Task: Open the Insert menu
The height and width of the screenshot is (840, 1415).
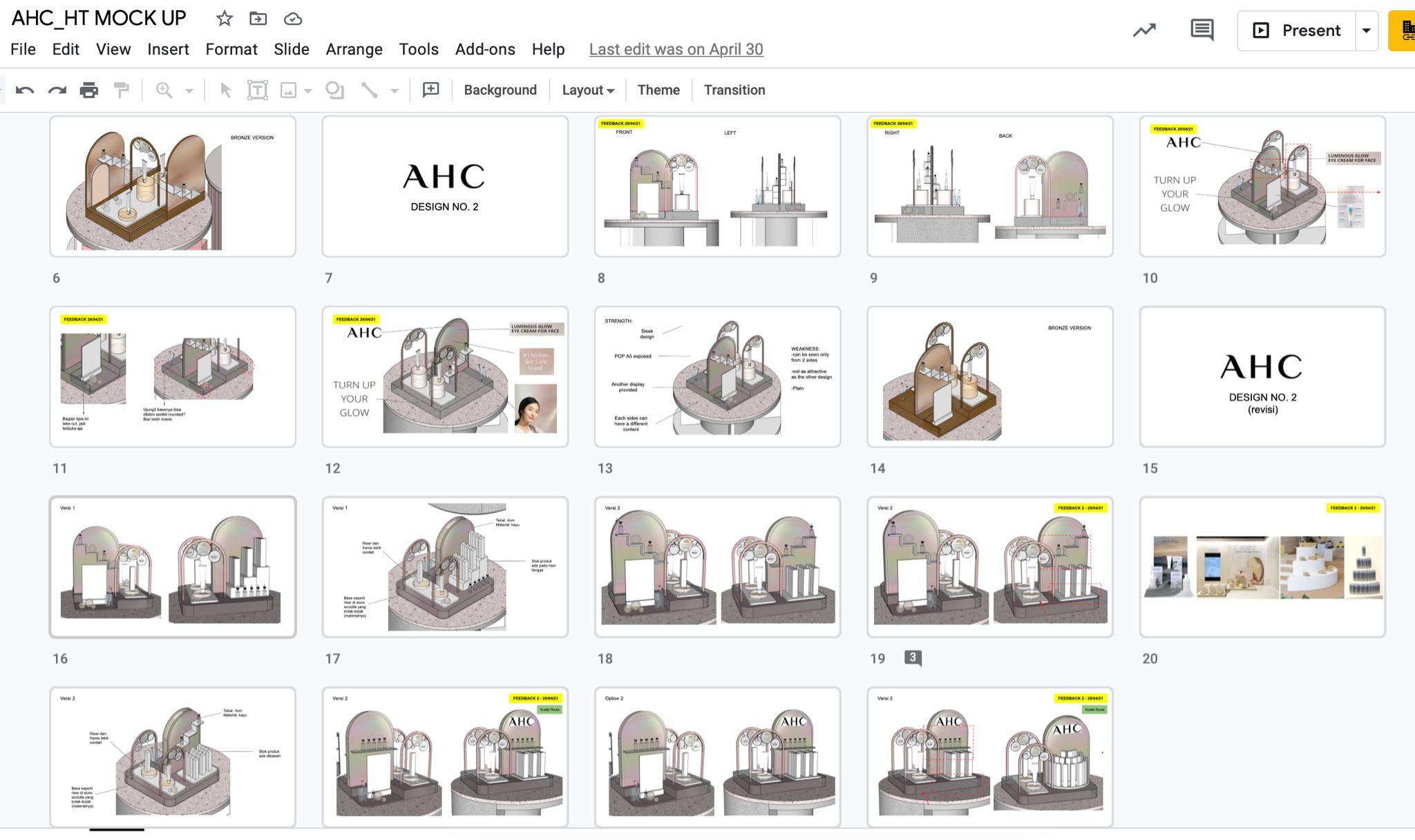Action: click(168, 49)
